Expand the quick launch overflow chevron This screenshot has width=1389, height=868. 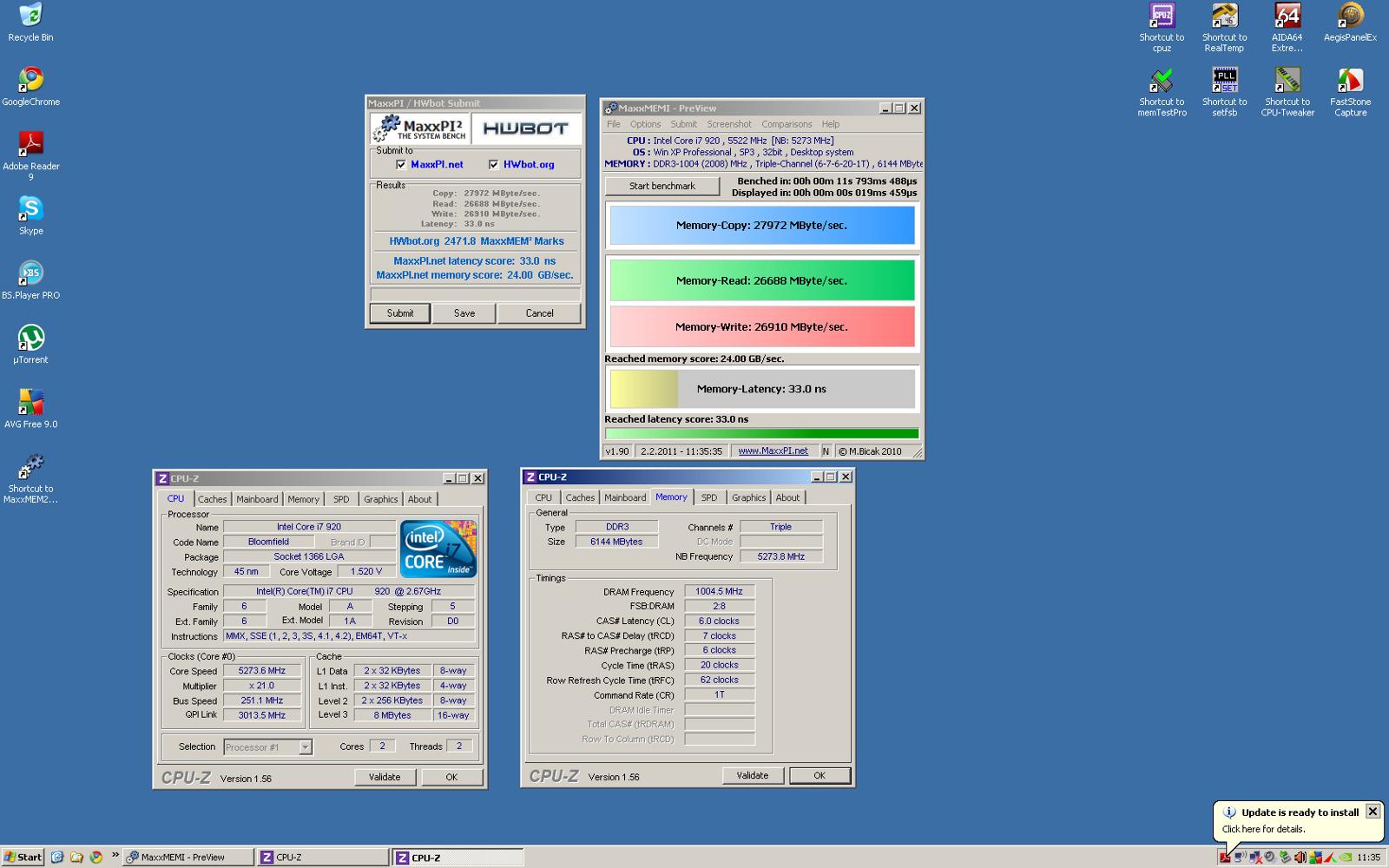(x=115, y=855)
